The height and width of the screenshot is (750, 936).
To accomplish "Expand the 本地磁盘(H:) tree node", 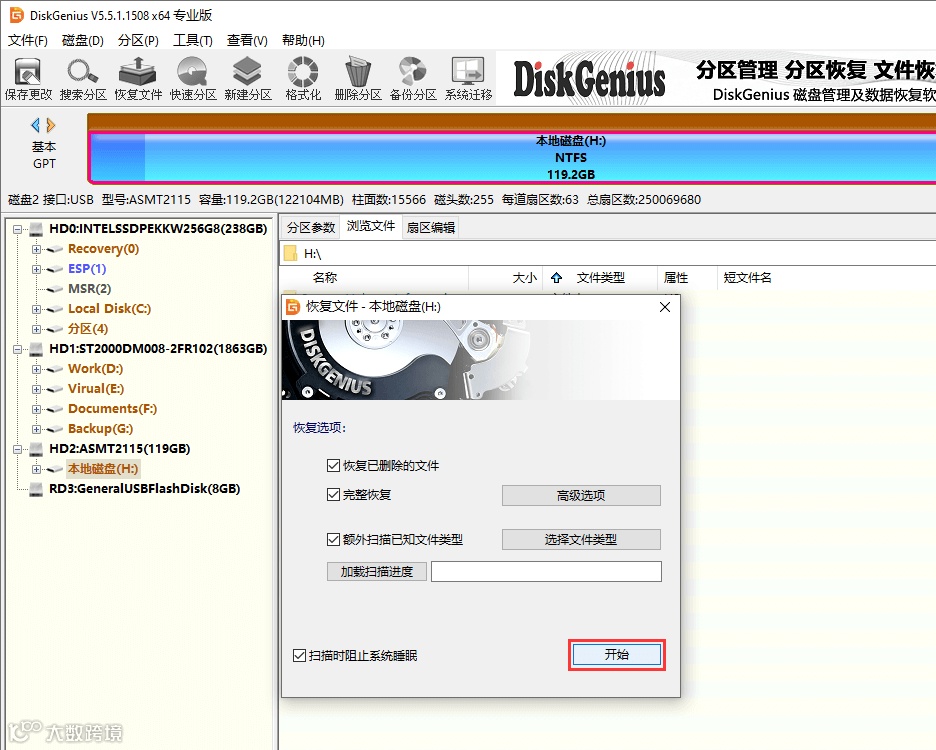I will [36, 469].
